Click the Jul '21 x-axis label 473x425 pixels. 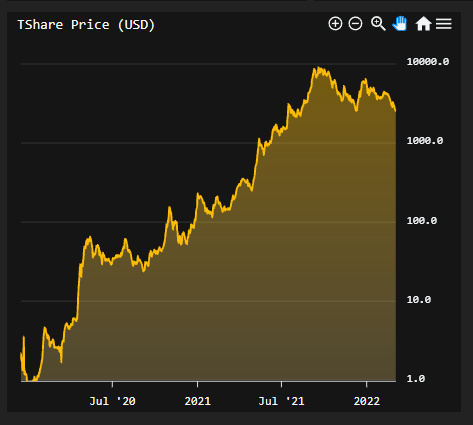click(281, 401)
